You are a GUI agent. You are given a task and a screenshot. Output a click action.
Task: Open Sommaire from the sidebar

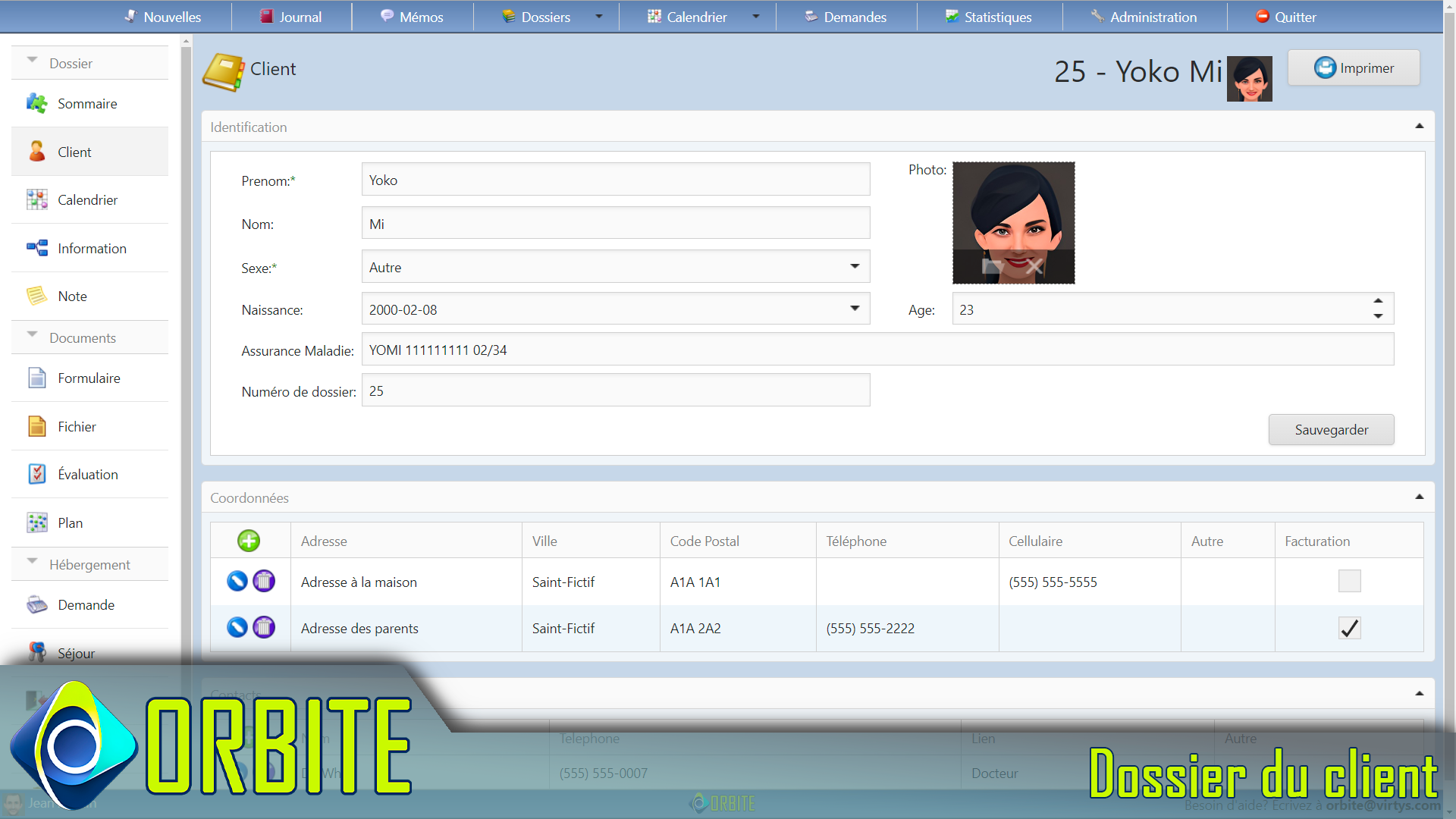coord(89,104)
